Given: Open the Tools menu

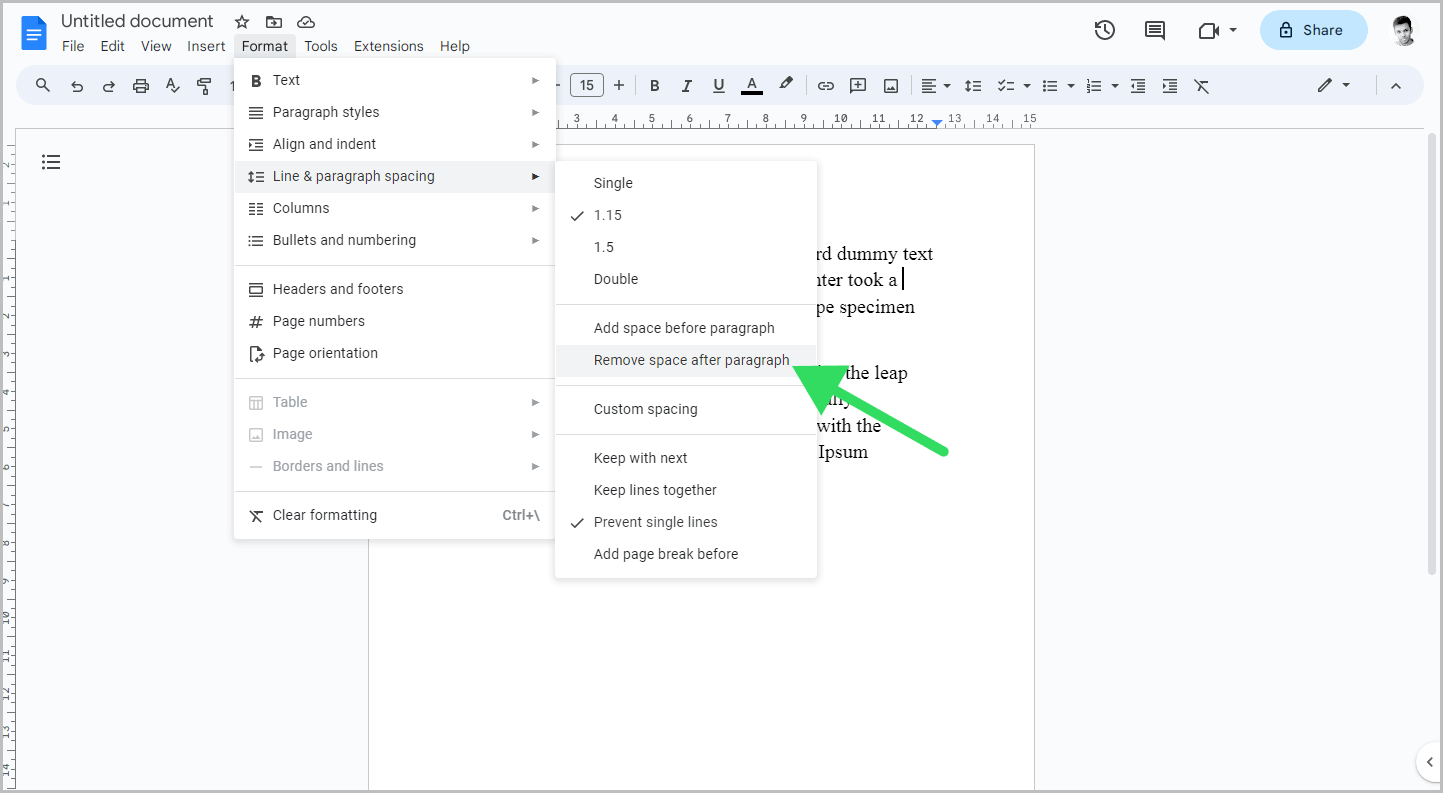Looking at the screenshot, I should (x=321, y=46).
